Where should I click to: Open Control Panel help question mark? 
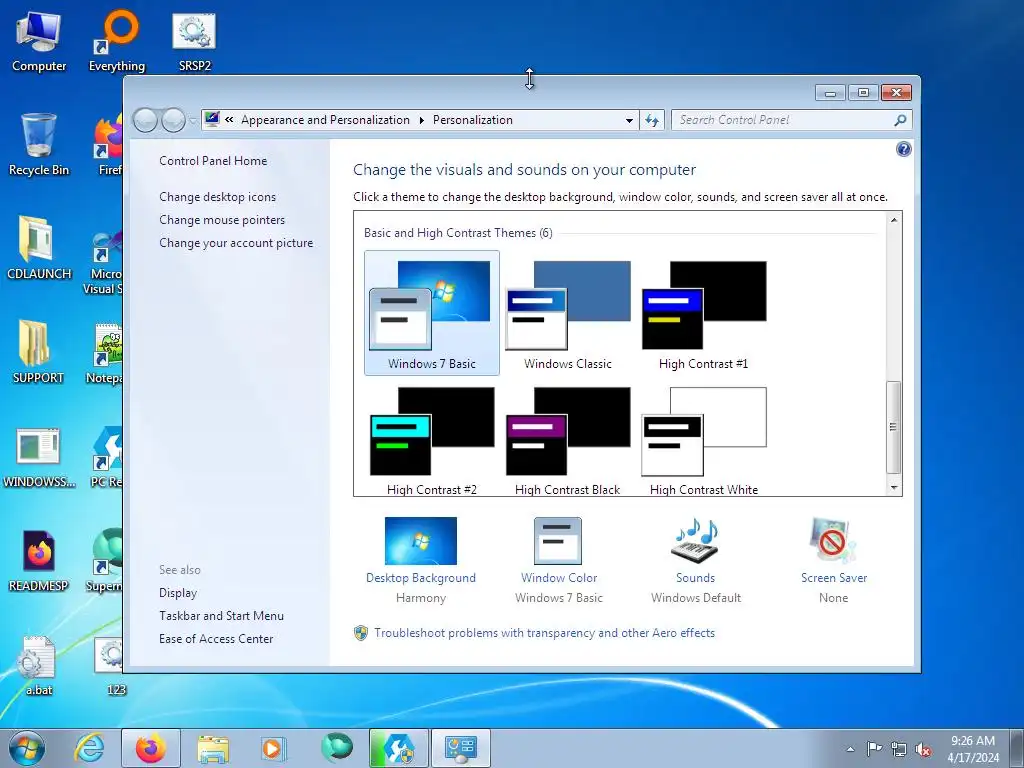(903, 150)
